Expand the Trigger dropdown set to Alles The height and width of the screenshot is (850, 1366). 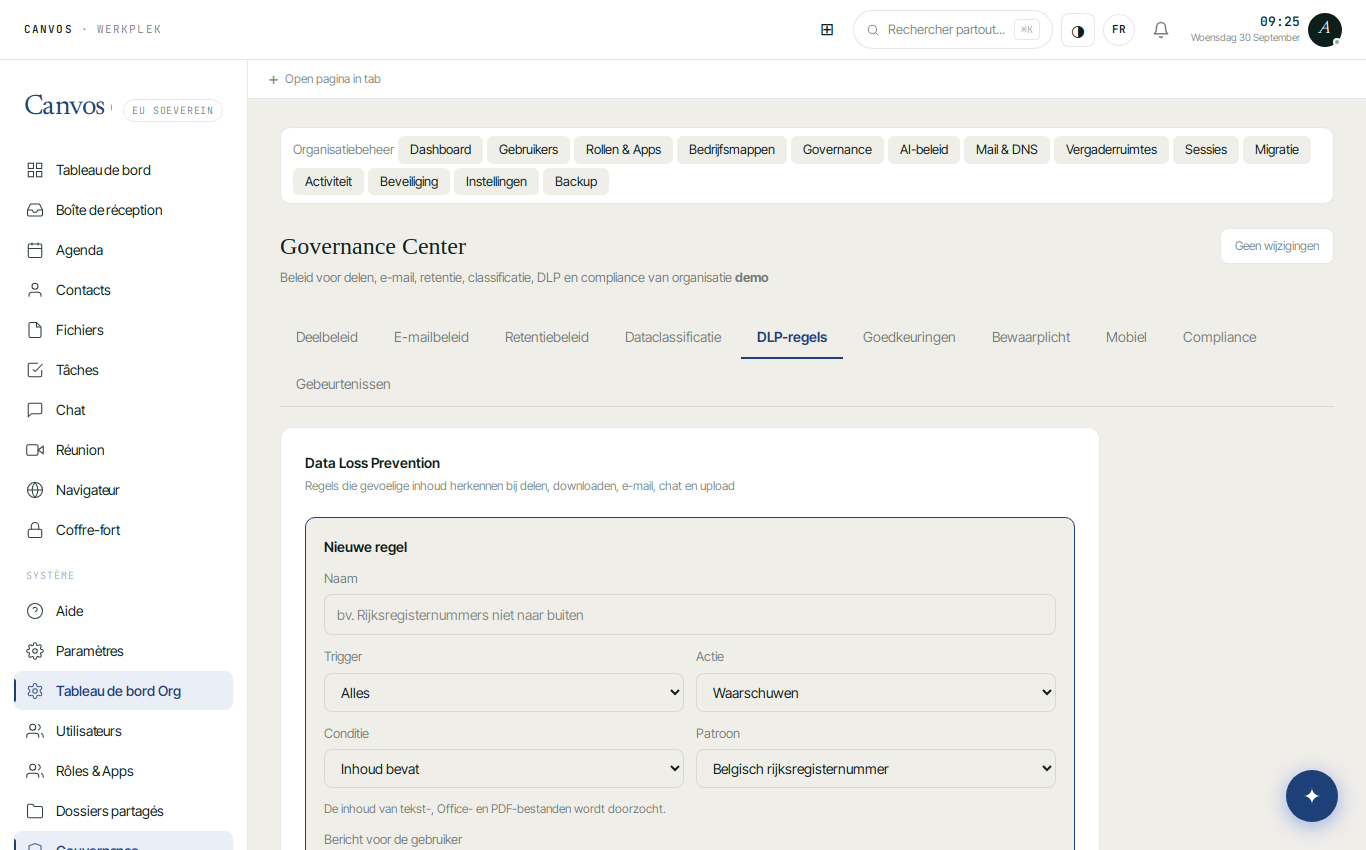[x=504, y=693]
